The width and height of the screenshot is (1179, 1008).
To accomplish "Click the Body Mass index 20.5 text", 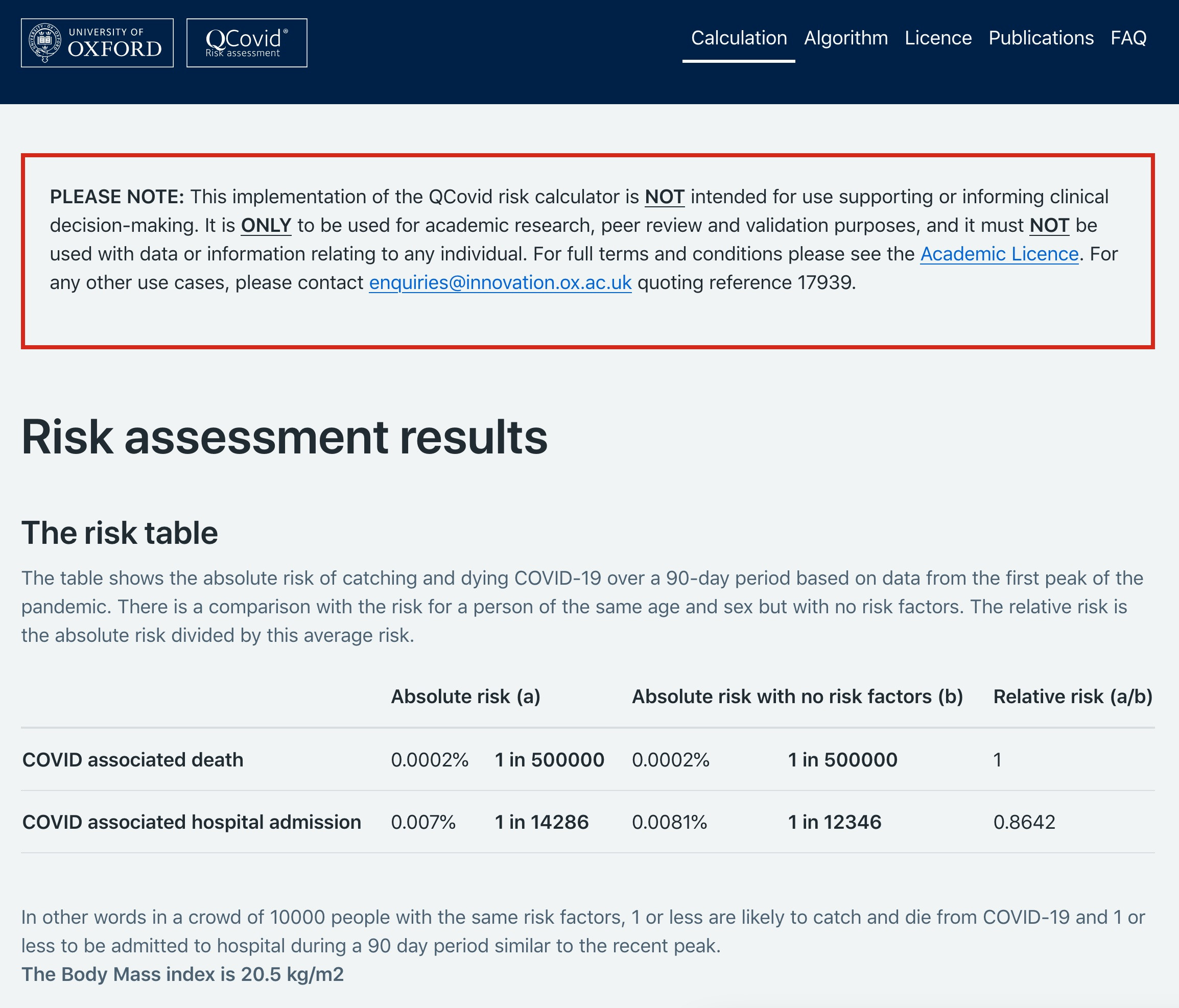I will [182, 974].
